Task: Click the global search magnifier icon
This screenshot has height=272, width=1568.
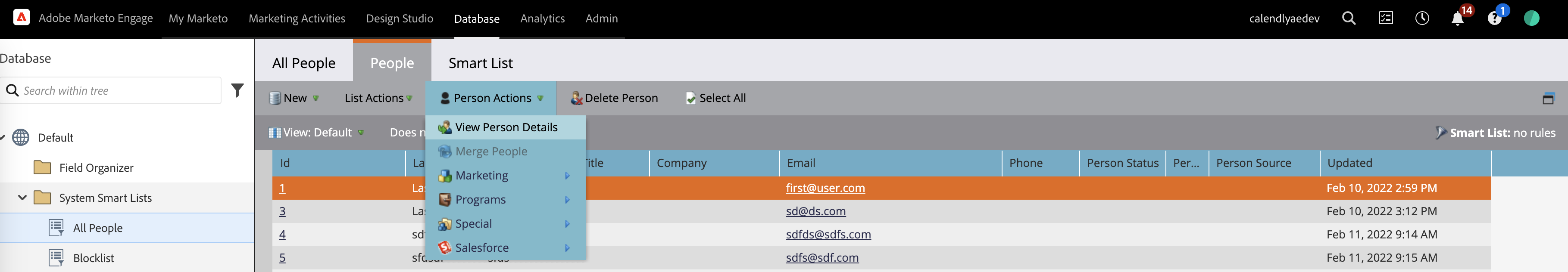Action: coord(1349,19)
